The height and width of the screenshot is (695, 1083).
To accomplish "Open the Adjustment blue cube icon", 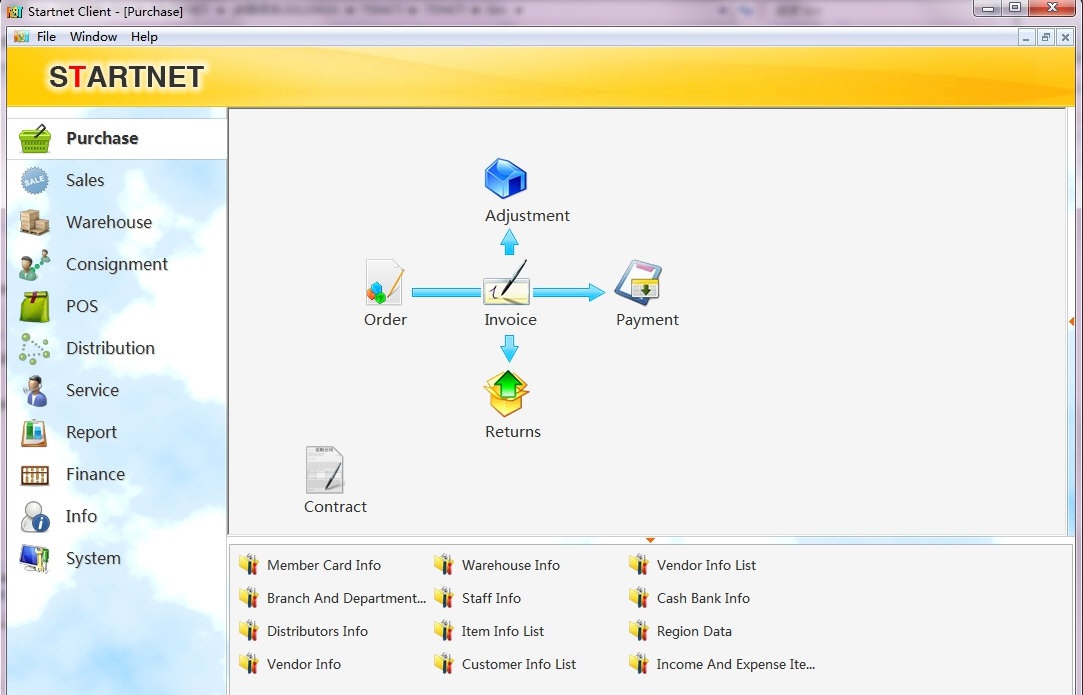I will (x=506, y=179).
